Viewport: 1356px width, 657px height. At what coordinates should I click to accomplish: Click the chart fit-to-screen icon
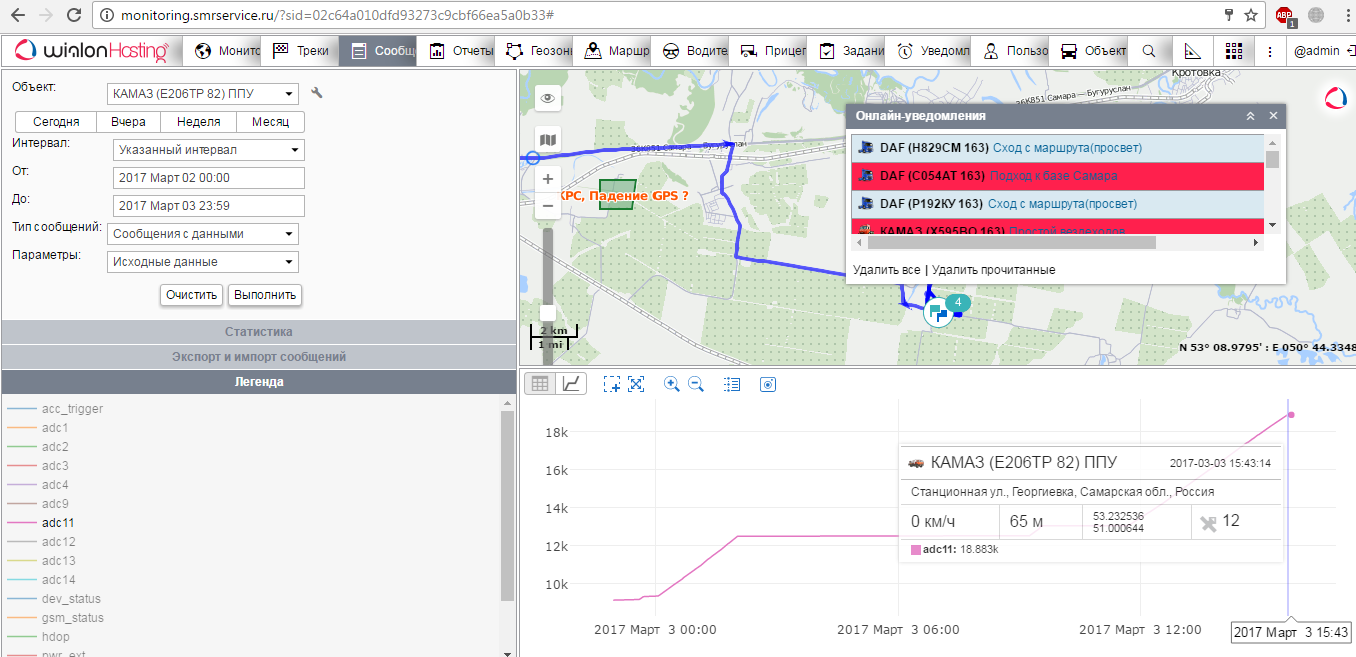[x=636, y=384]
